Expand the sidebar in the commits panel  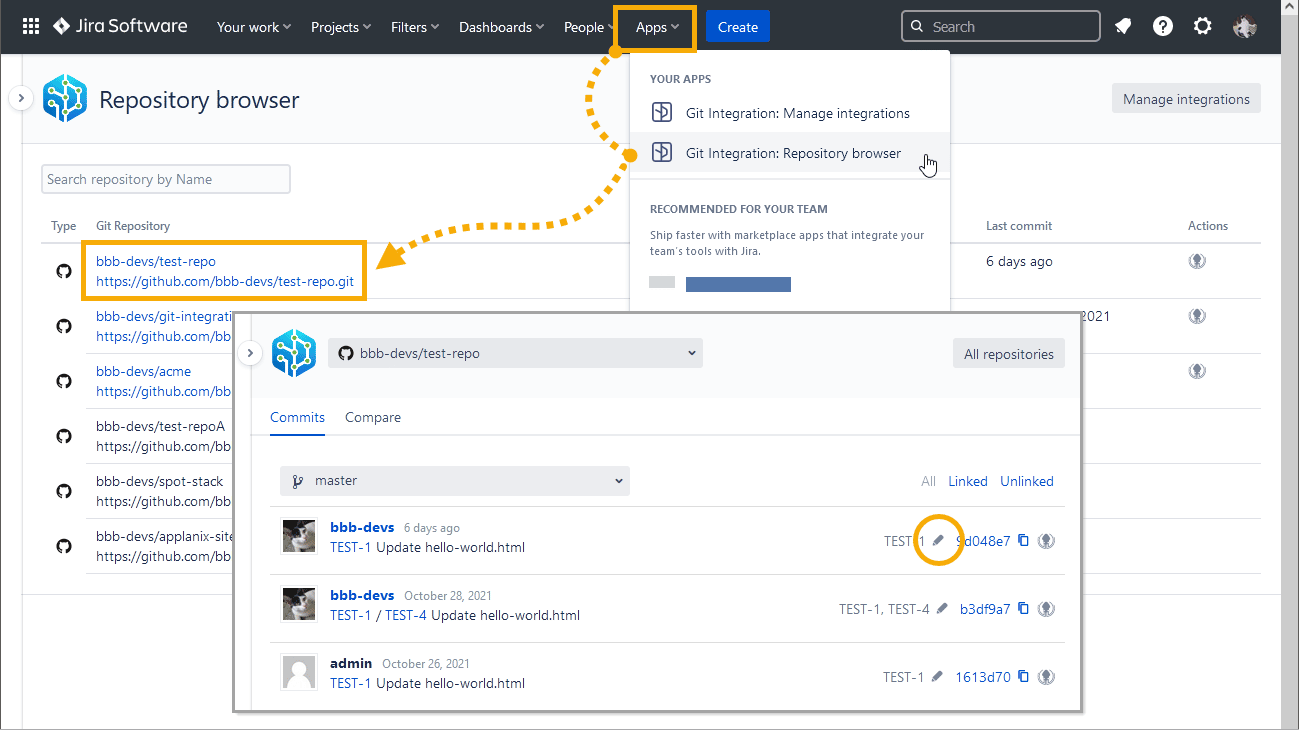(x=251, y=352)
